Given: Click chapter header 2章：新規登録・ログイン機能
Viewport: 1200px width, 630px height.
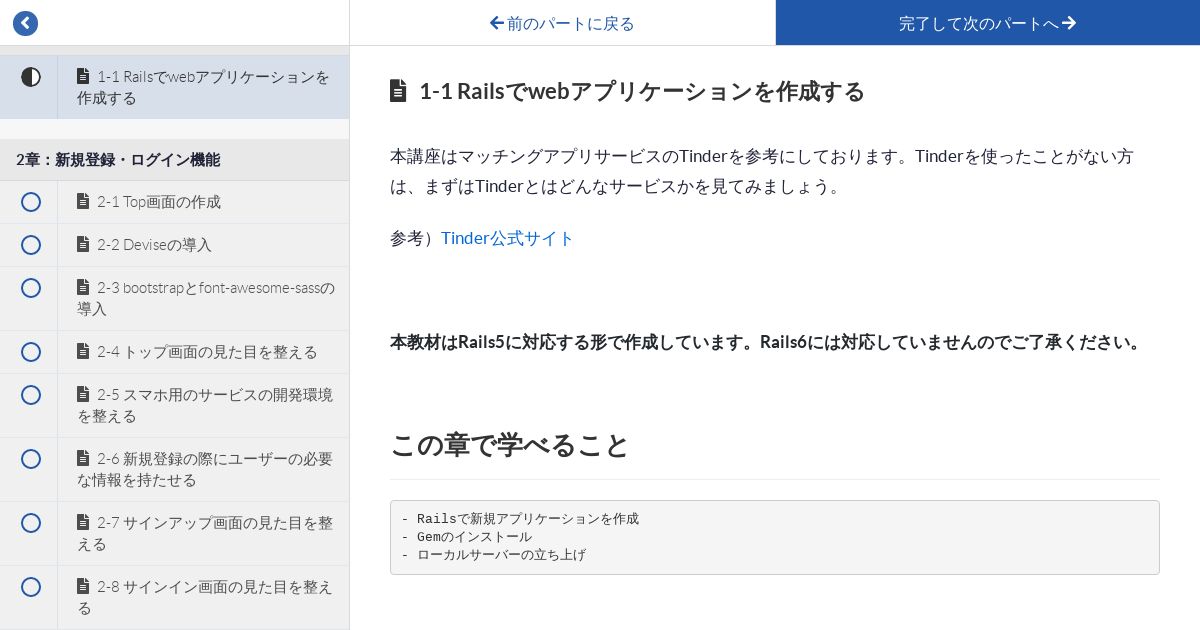Looking at the screenshot, I should click(x=175, y=160).
